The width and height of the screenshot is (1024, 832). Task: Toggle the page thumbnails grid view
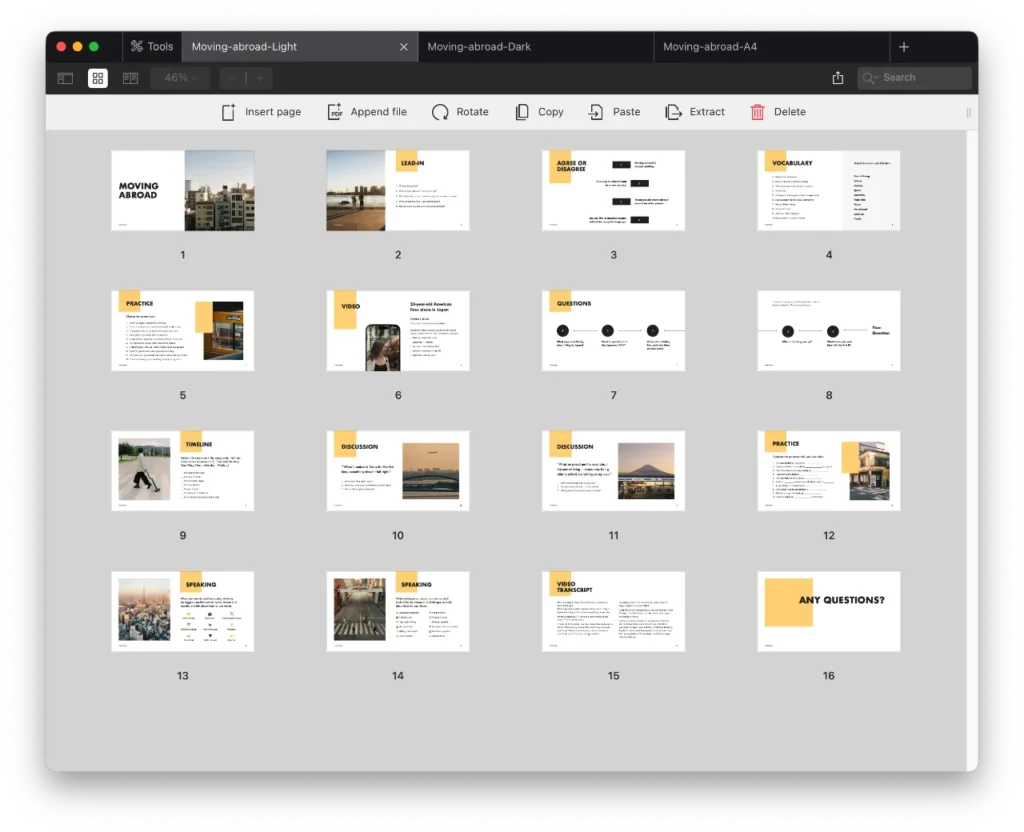tap(98, 78)
